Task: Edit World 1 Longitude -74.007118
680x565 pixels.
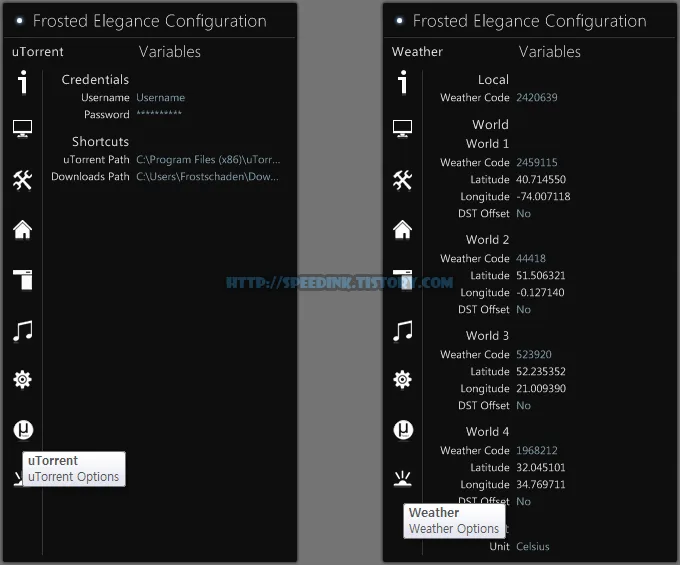Action: pyautogui.click(x=543, y=196)
